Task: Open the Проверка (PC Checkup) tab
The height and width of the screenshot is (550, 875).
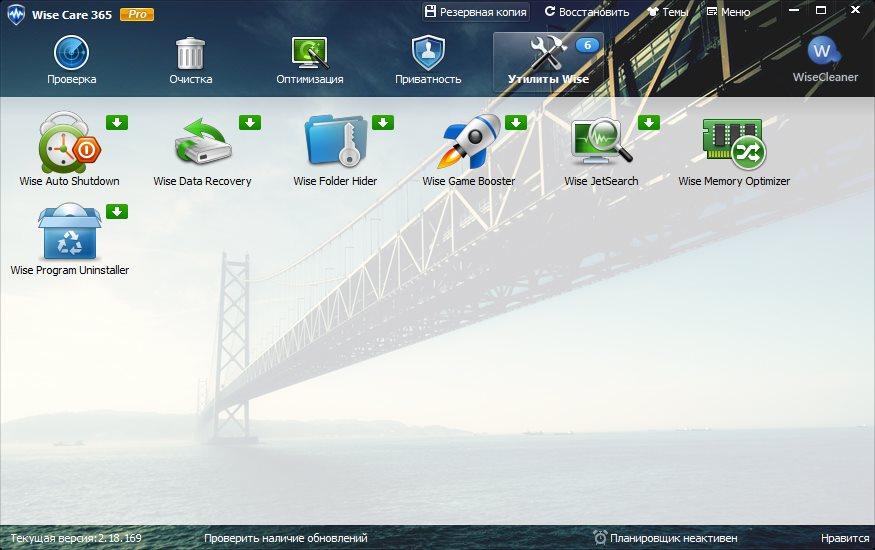Action: (71, 60)
